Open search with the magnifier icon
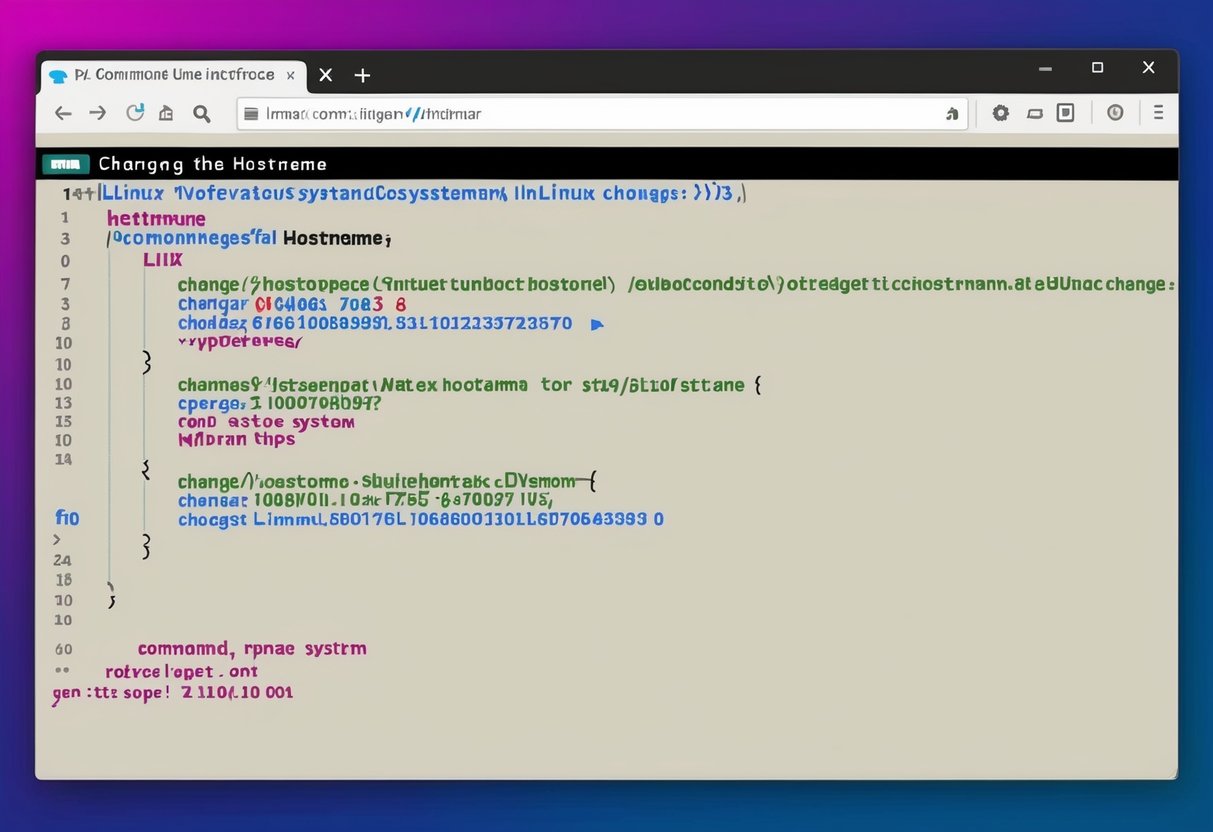 pyautogui.click(x=201, y=113)
